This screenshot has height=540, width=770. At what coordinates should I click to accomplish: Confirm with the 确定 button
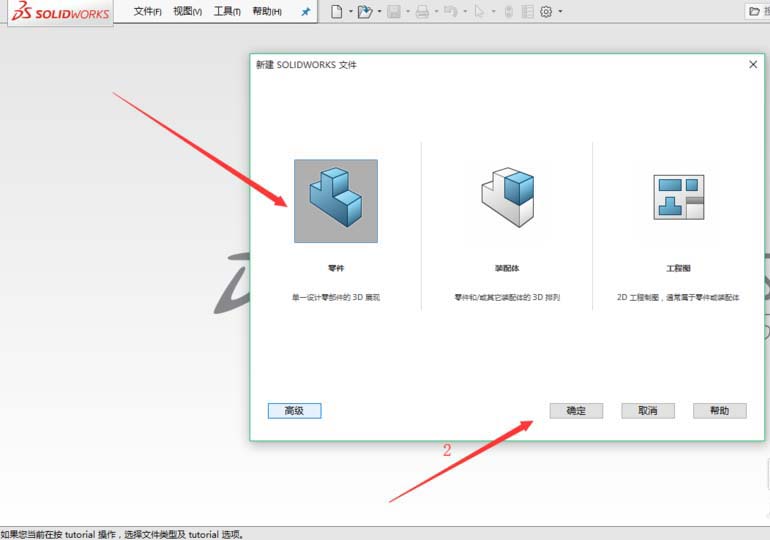click(x=576, y=411)
